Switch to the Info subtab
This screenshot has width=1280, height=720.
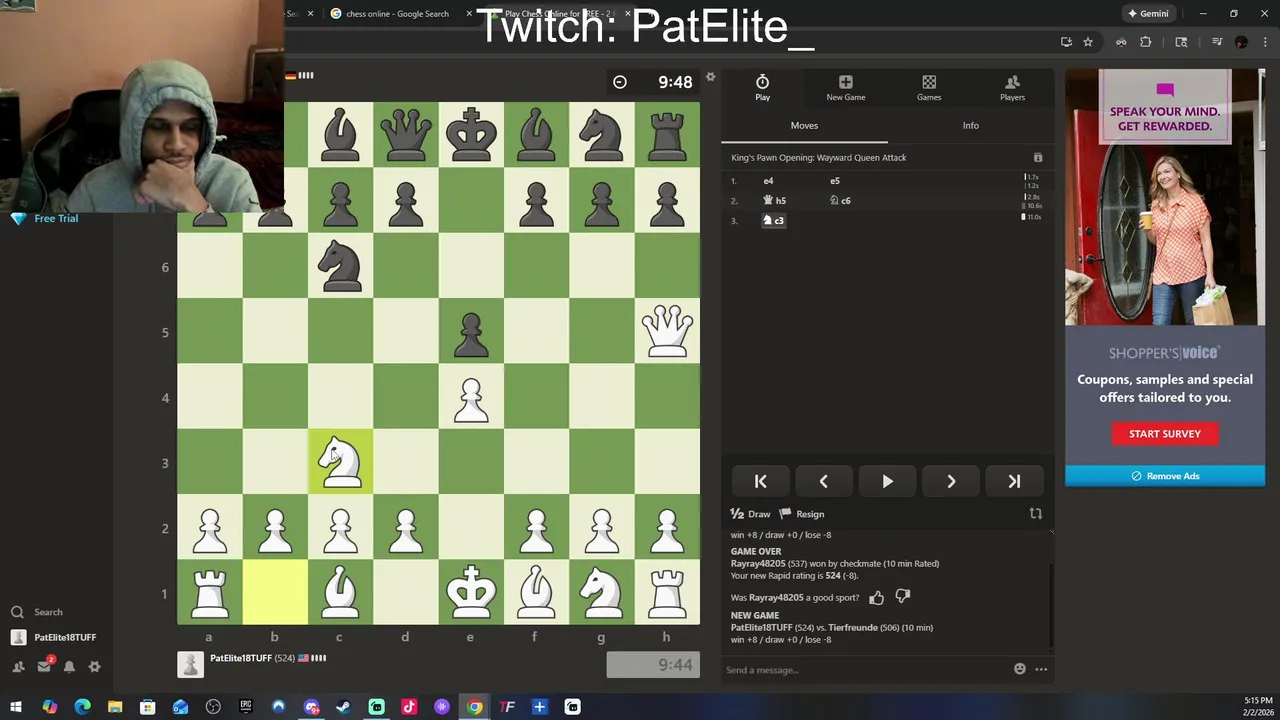970,125
